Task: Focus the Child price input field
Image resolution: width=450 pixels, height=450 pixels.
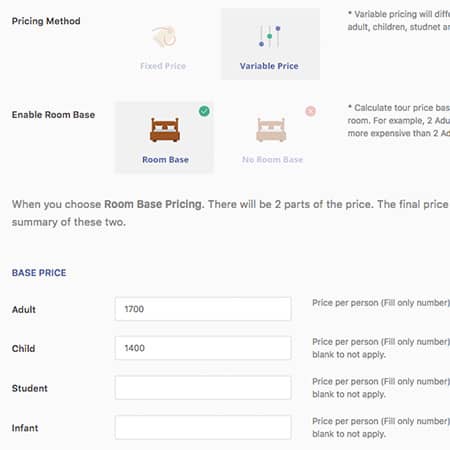Action: [203, 348]
